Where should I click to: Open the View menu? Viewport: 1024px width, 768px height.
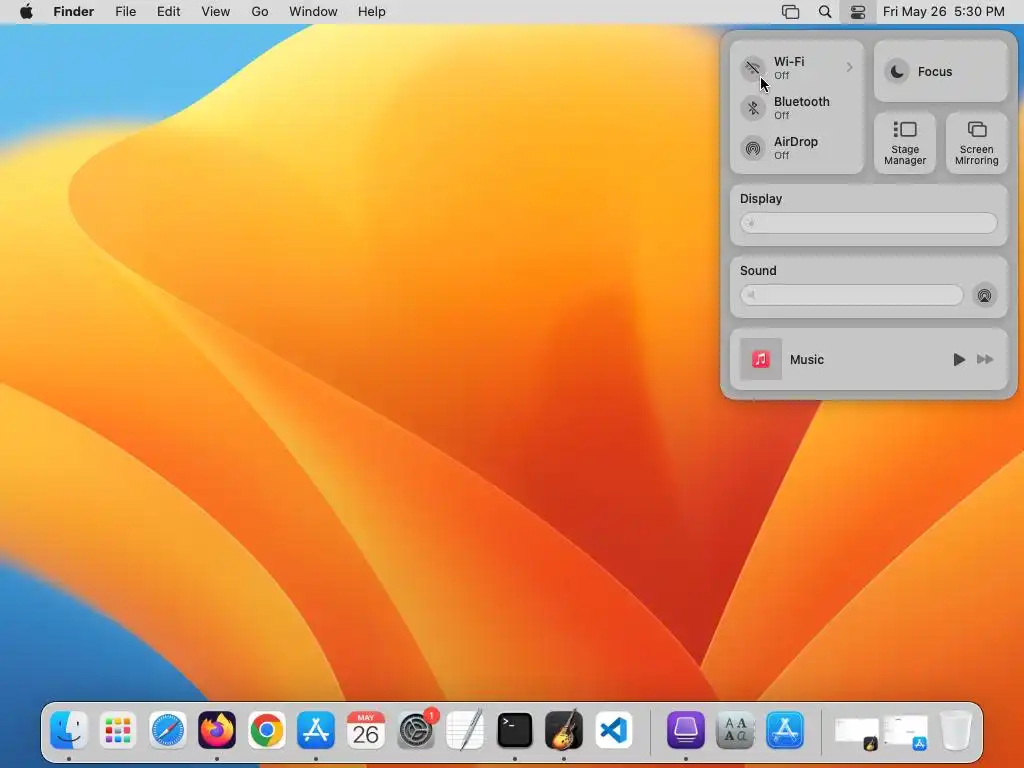(216, 12)
